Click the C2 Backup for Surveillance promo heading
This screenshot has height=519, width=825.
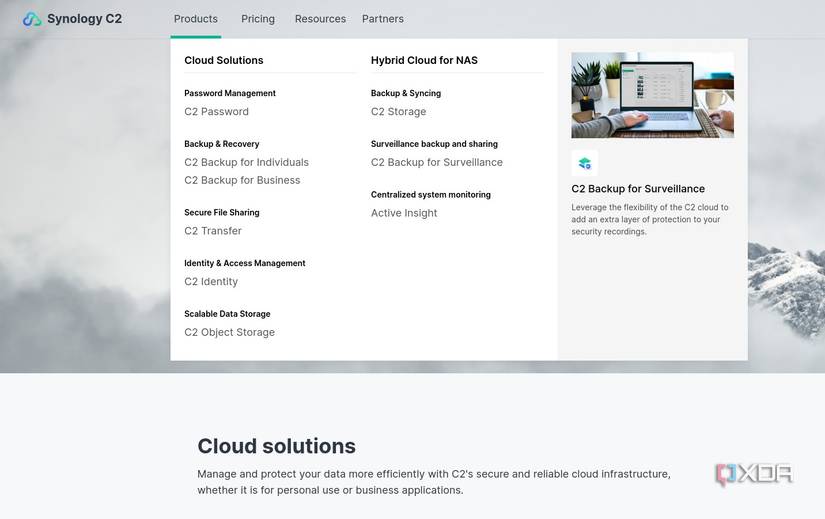[x=638, y=188]
